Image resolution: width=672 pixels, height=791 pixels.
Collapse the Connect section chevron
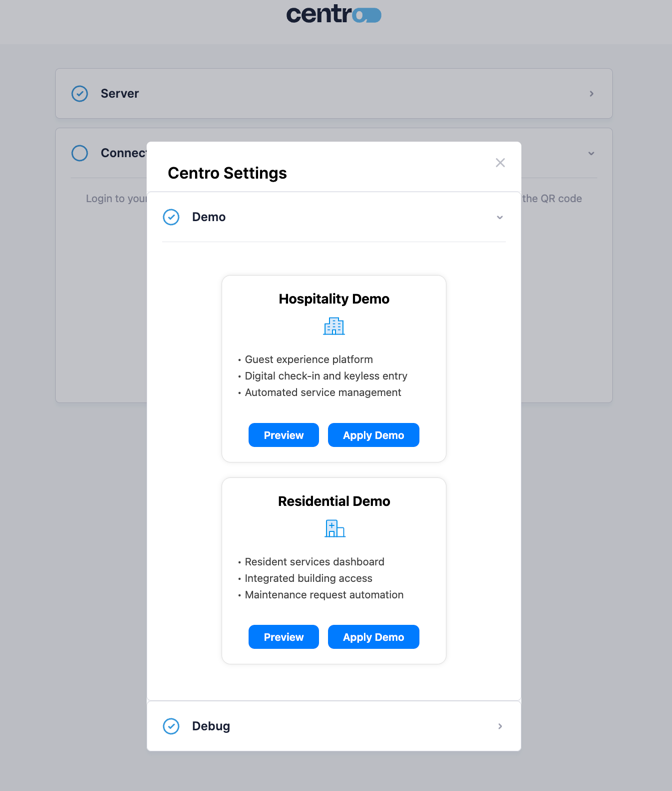(x=591, y=154)
